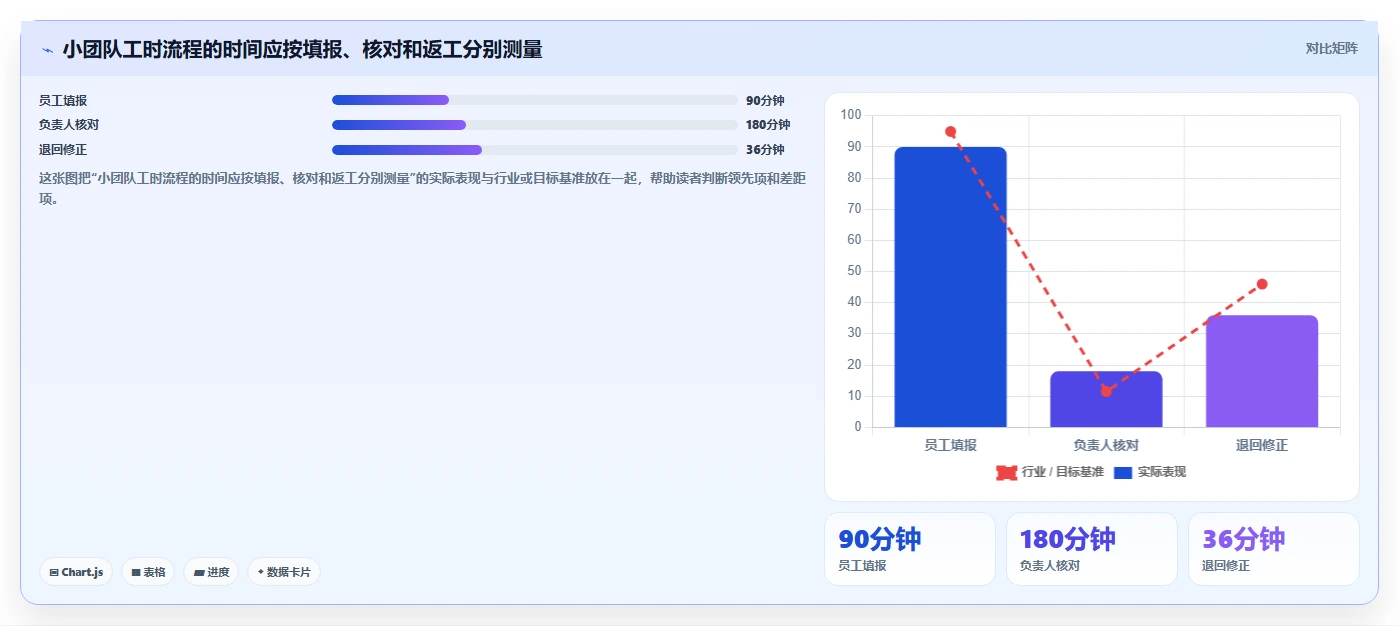Click benchmark point above 退回修正 bar
The height and width of the screenshot is (626, 1399).
1262,284
